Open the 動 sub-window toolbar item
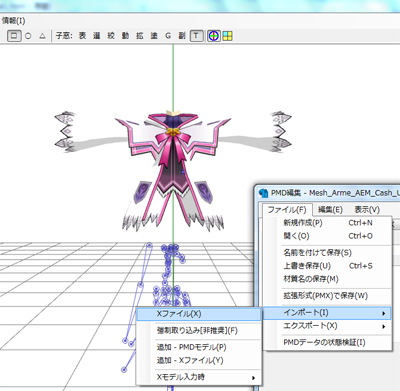The image size is (400, 391). tap(125, 36)
